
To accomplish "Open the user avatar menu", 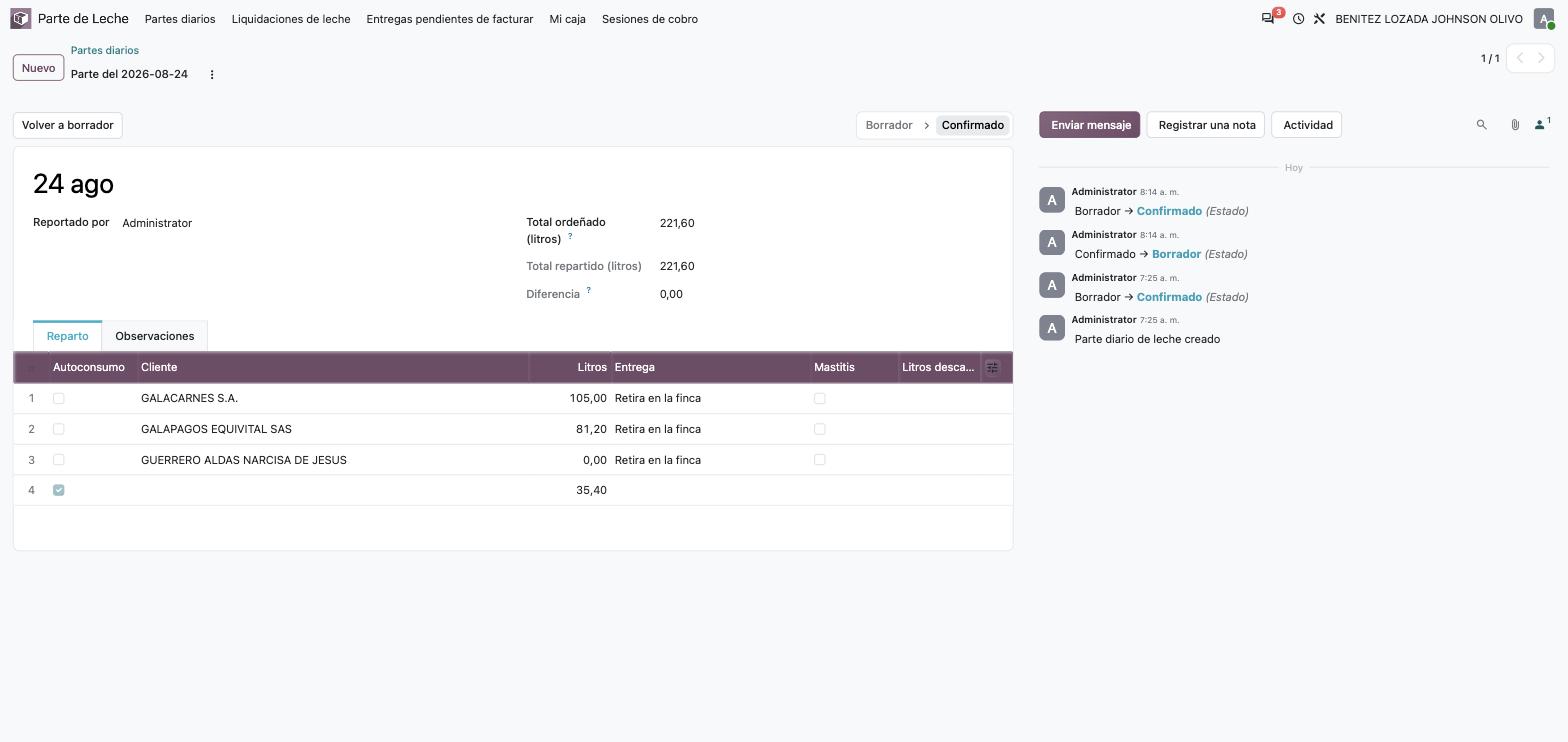I will coord(1544,19).
